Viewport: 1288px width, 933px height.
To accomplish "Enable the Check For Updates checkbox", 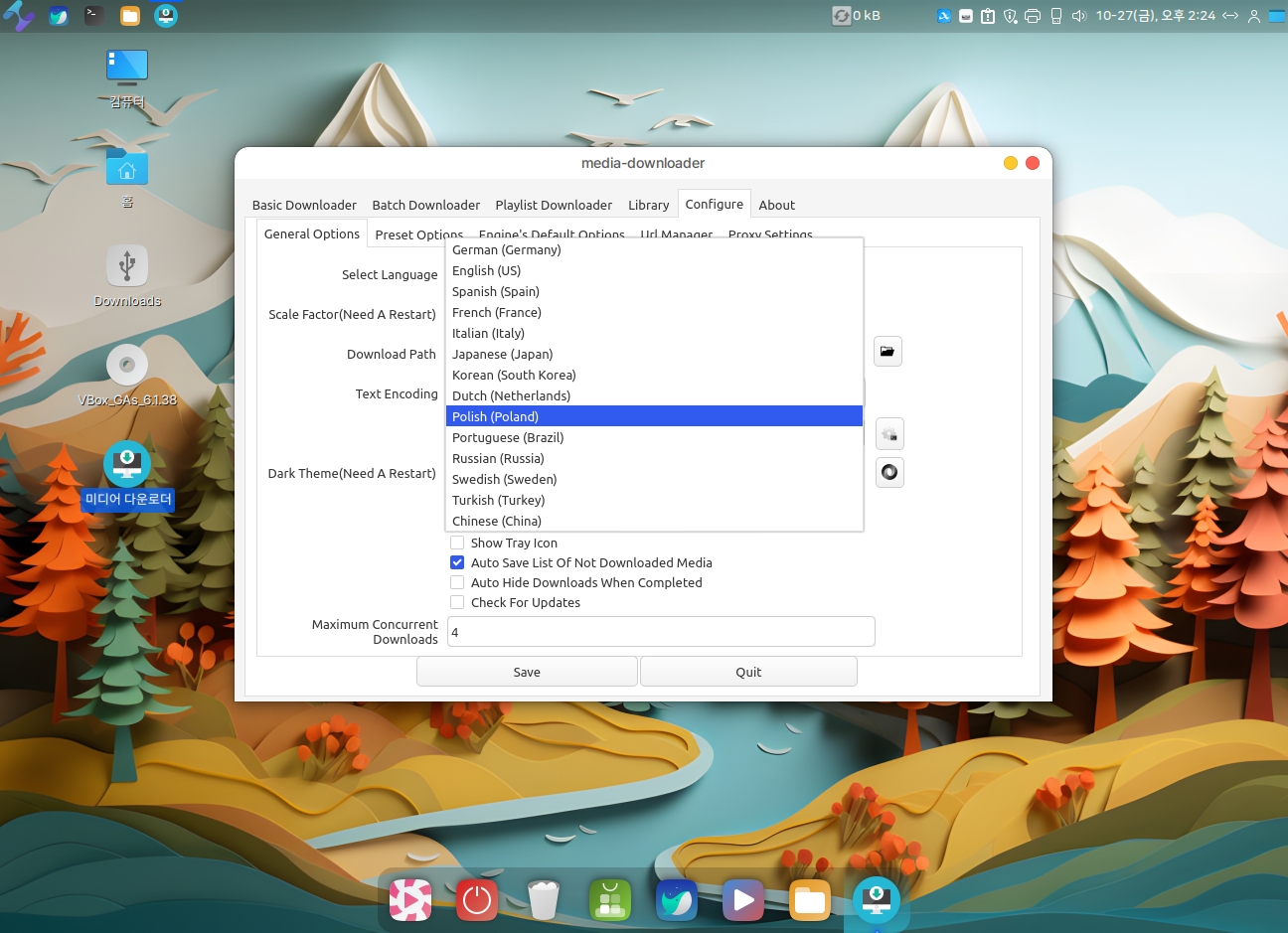I will (x=457, y=602).
